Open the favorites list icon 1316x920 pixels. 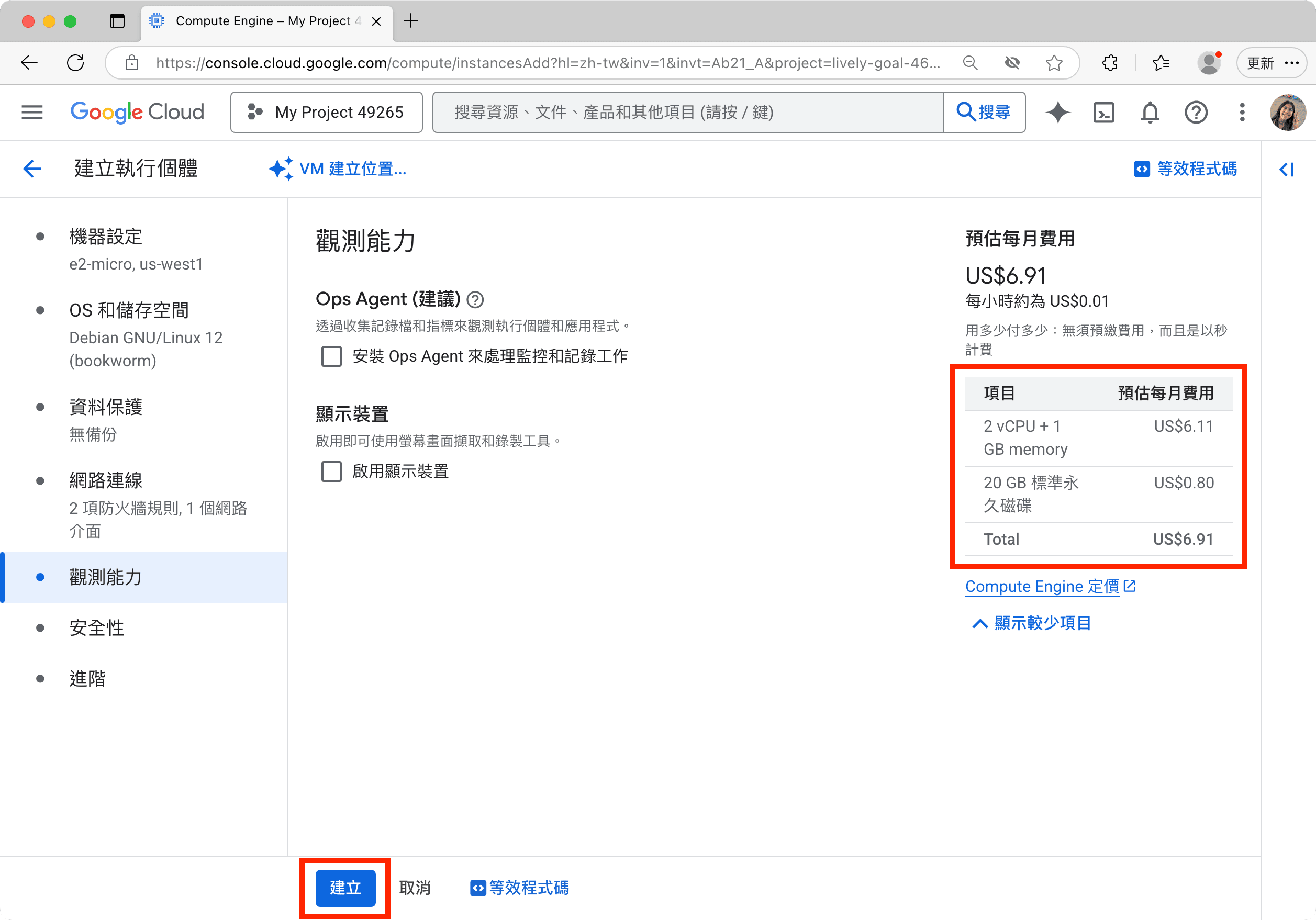[x=1161, y=62]
